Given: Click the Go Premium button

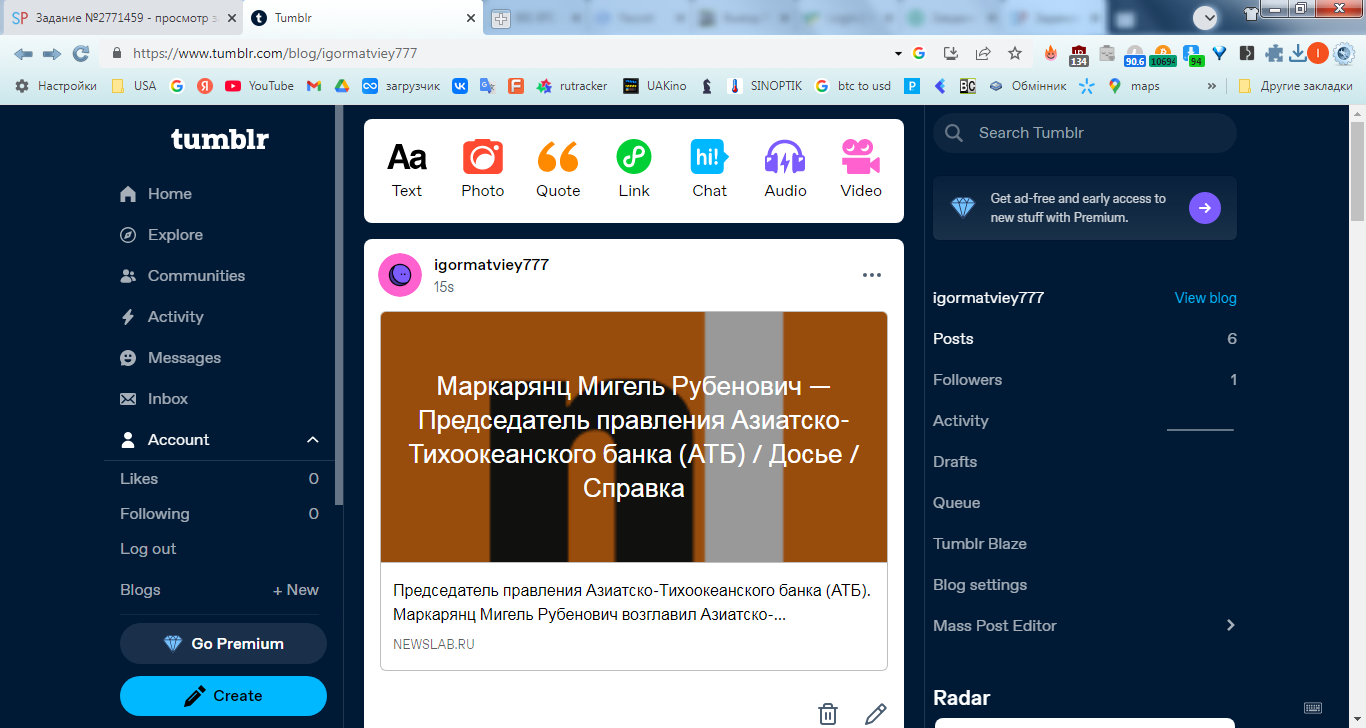Looking at the screenshot, I should point(223,644).
